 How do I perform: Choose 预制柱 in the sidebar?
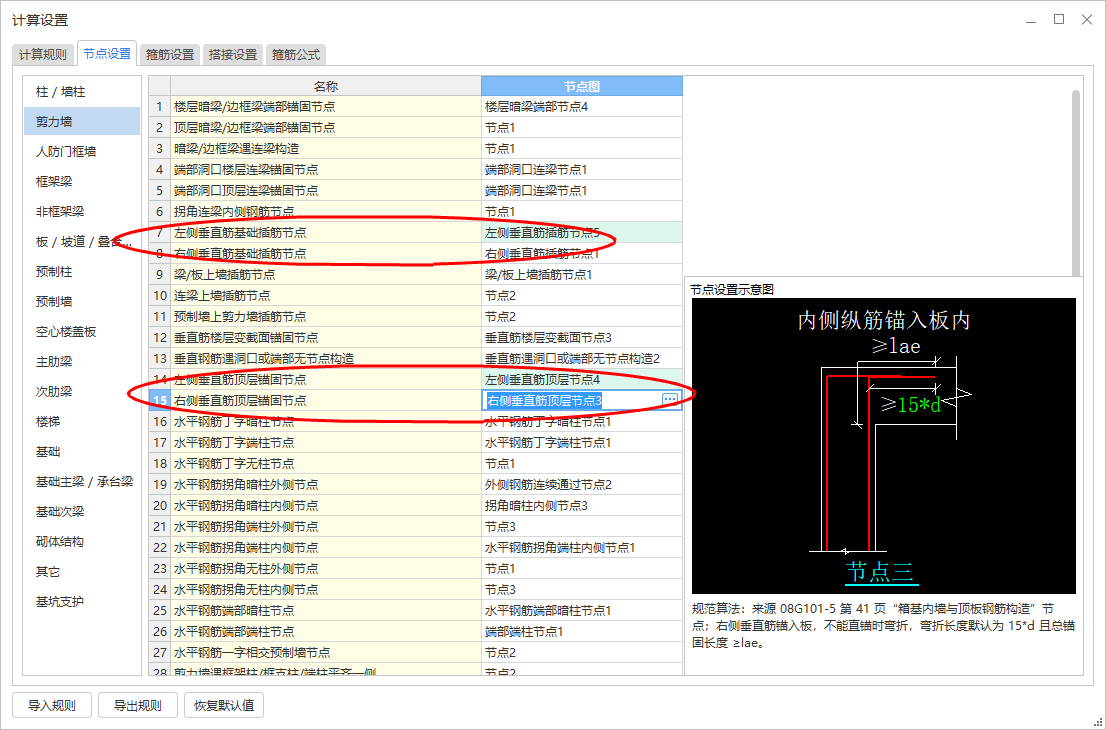[82, 272]
